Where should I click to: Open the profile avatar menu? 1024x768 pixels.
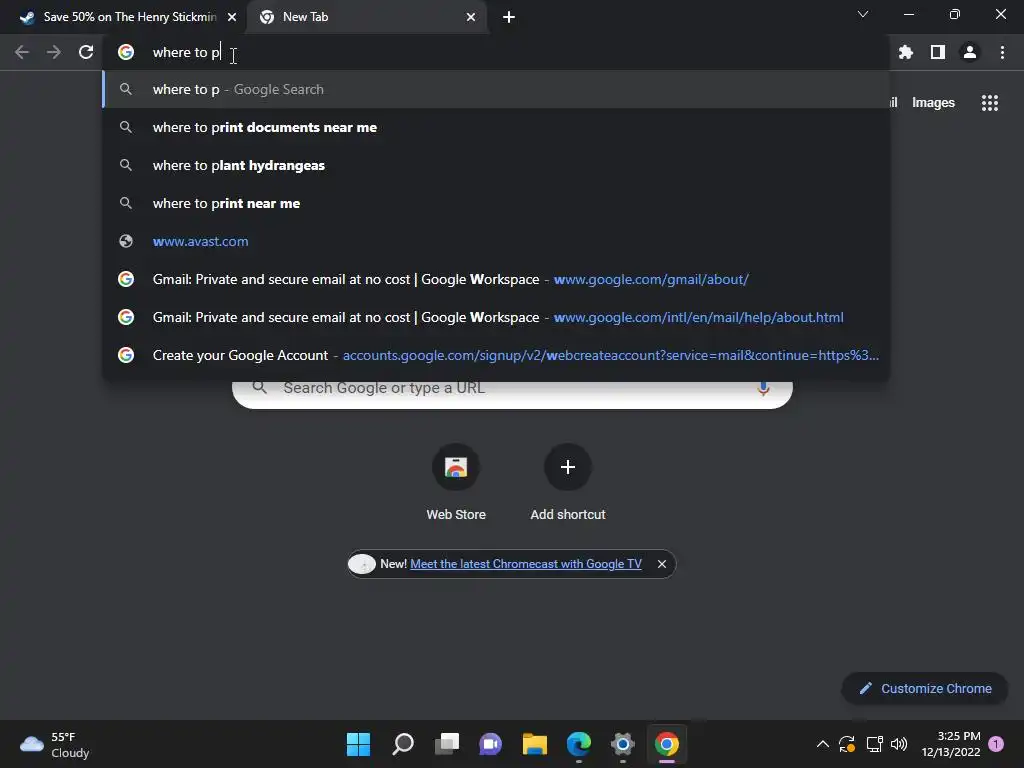[x=970, y=52]
